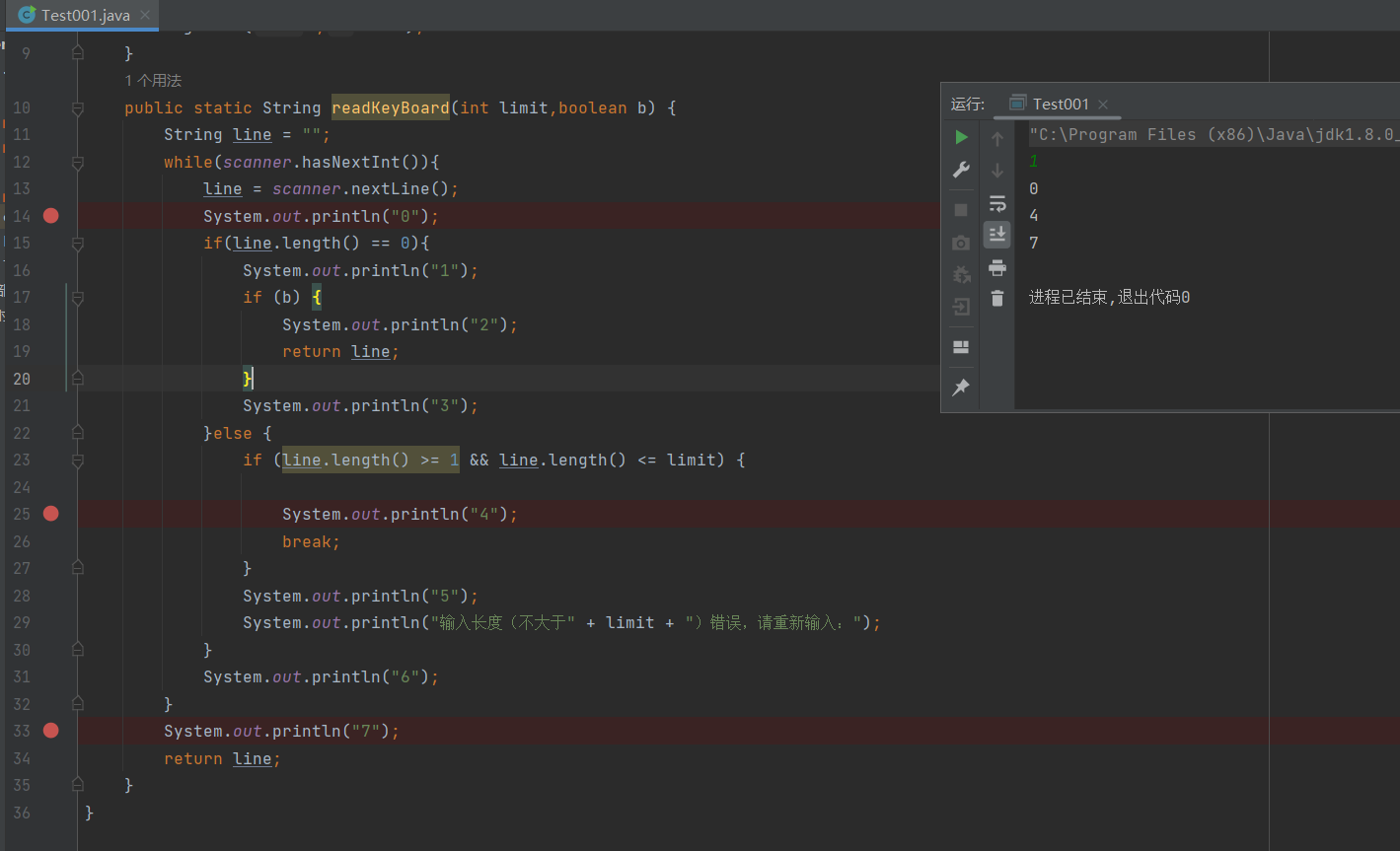The image size is (1400, 851).
Task: Open the Run panel layout icon
Action: tap(961, 347)
